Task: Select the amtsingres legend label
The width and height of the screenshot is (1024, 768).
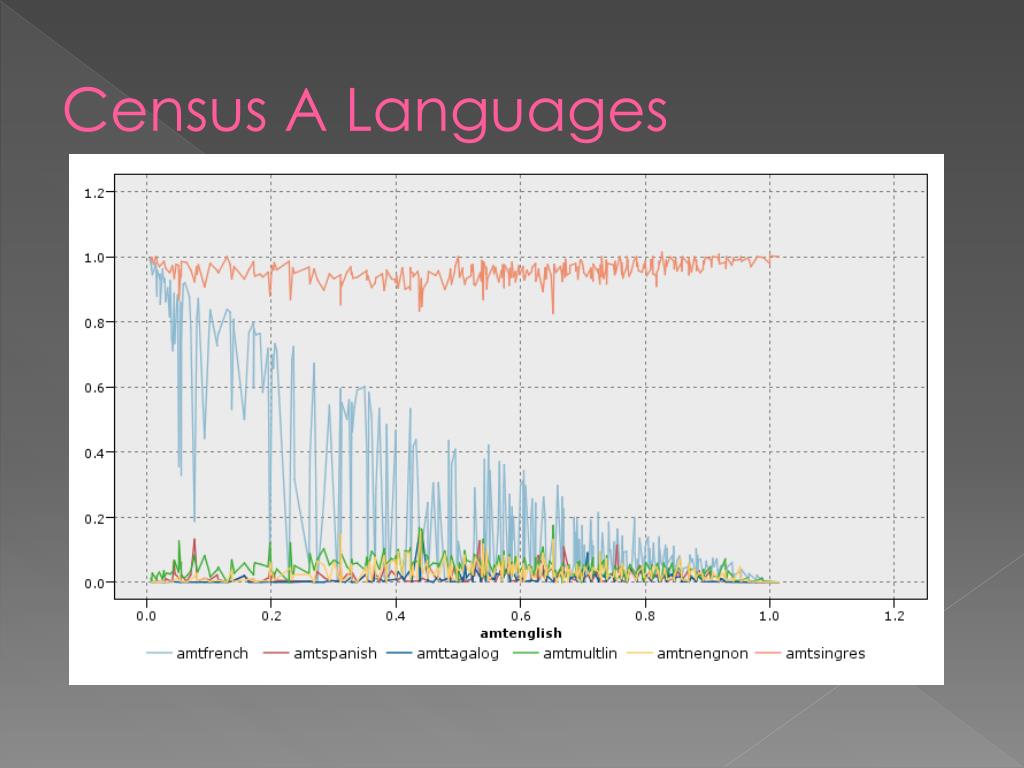Action: click(825, 654)
